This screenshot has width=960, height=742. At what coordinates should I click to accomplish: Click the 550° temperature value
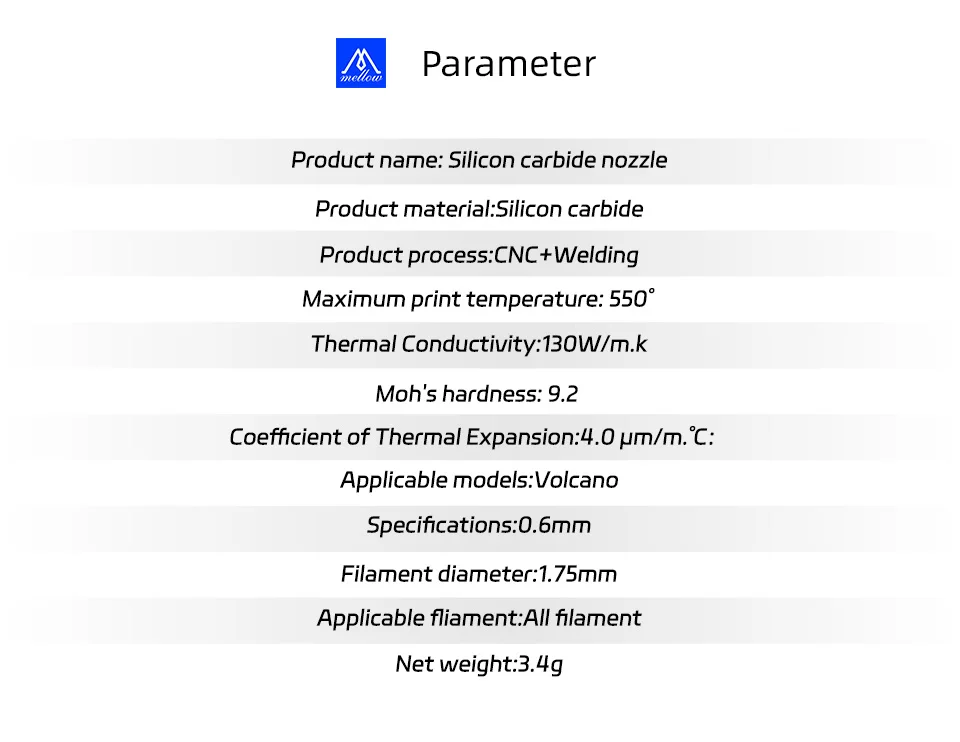click(x=632, y=299)
